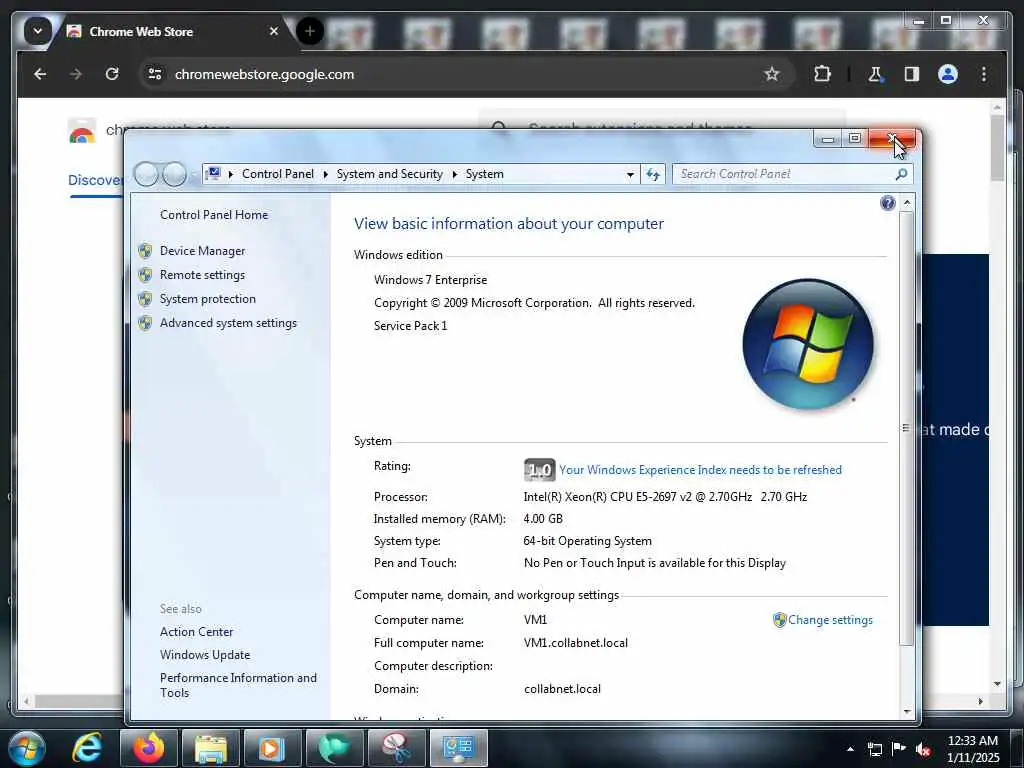1024x768 pixels.
Task: Open Chrome tab search dropdown
Action: click(38, 31)
